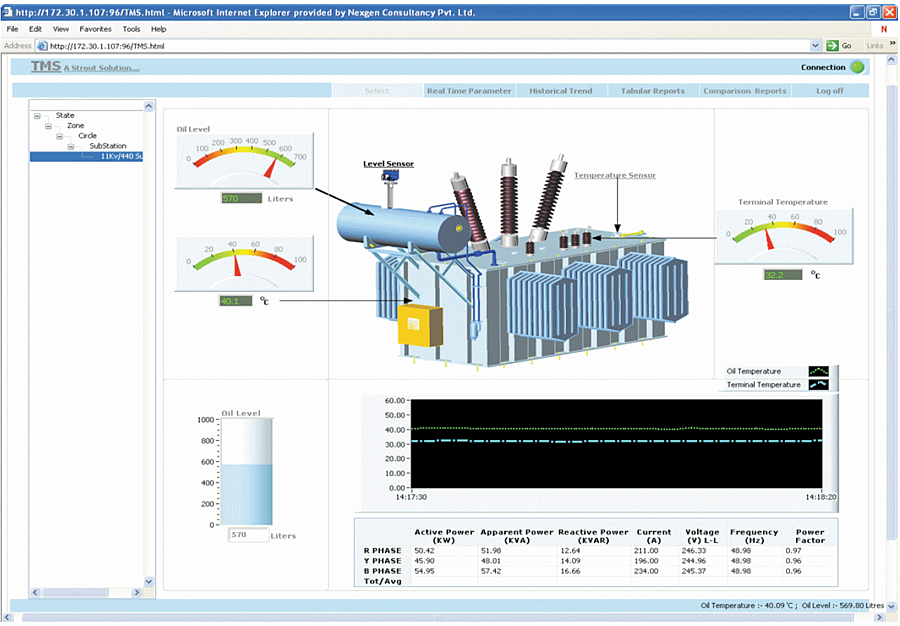
Task: Click the Log off link
Action: (x=829, y=91)
